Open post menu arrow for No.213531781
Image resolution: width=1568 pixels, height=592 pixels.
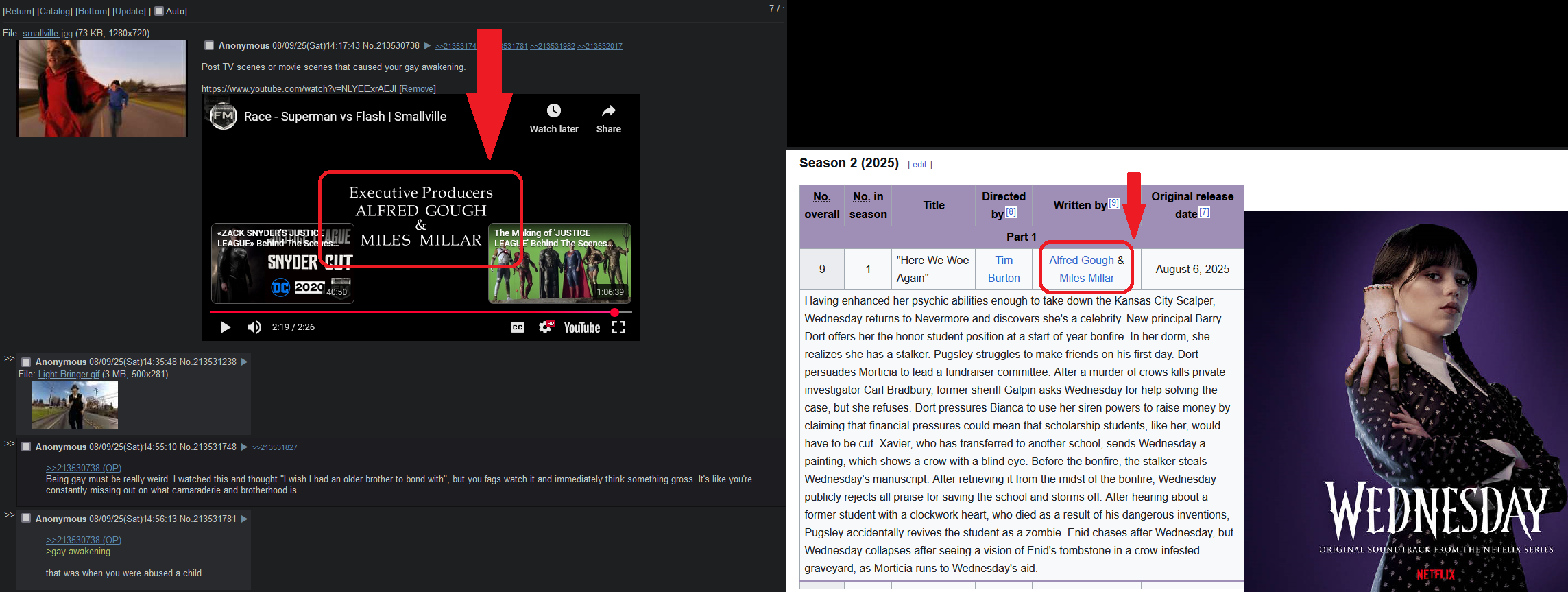coord(244,519)
